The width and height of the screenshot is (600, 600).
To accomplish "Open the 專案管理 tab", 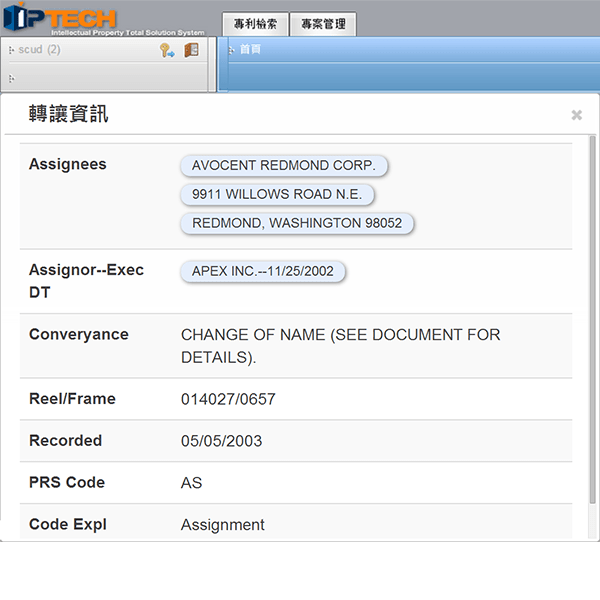I will point(323,24).
